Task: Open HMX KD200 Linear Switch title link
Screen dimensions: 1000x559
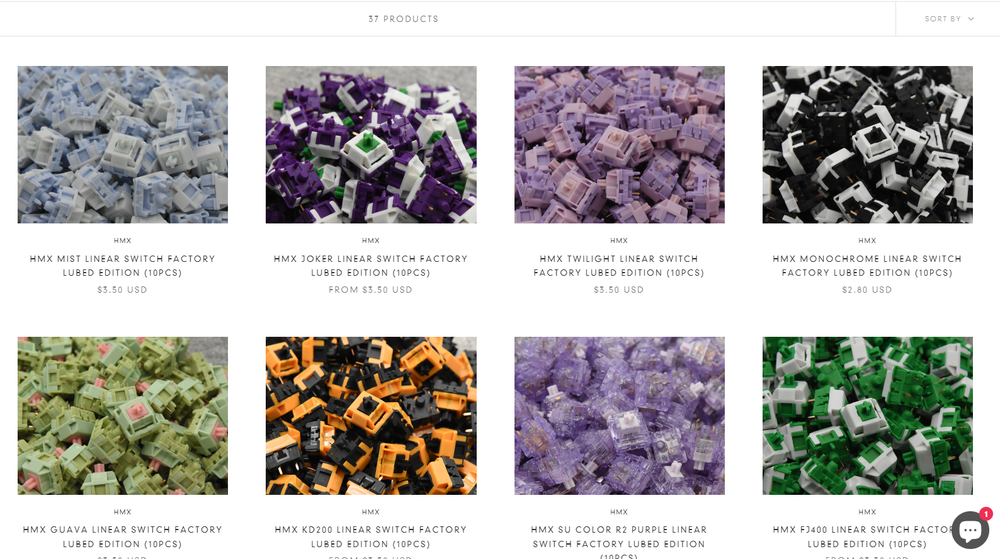Action: [371, 537]
